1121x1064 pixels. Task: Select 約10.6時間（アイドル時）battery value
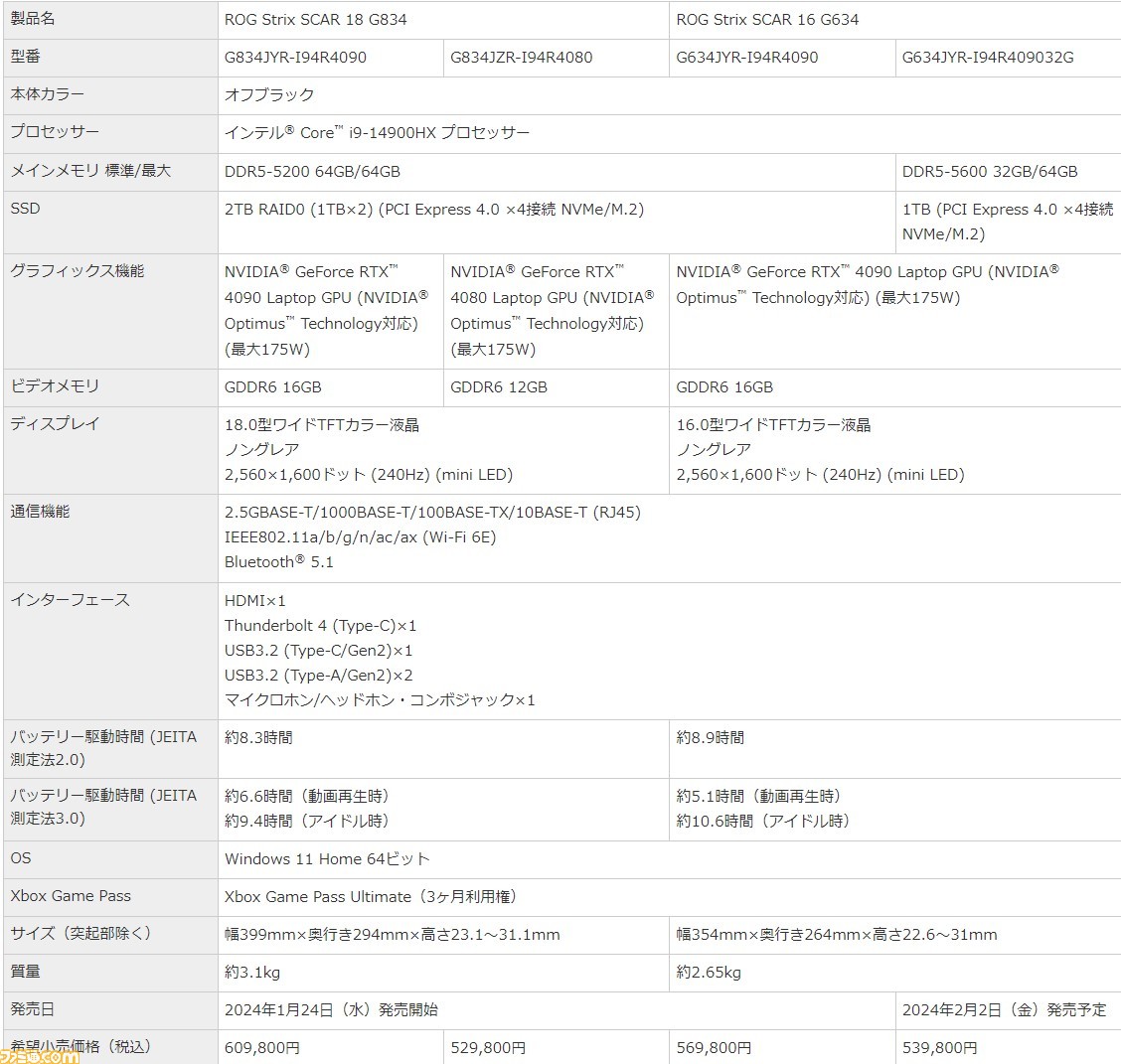(x=763, y=821)
